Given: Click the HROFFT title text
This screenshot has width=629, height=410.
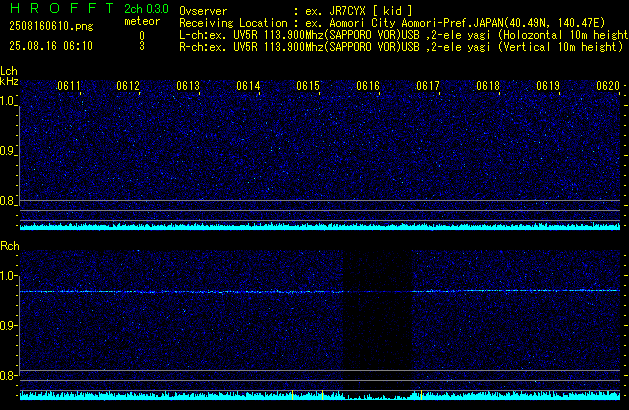Looking at the screenshot, I should (62, 8).
